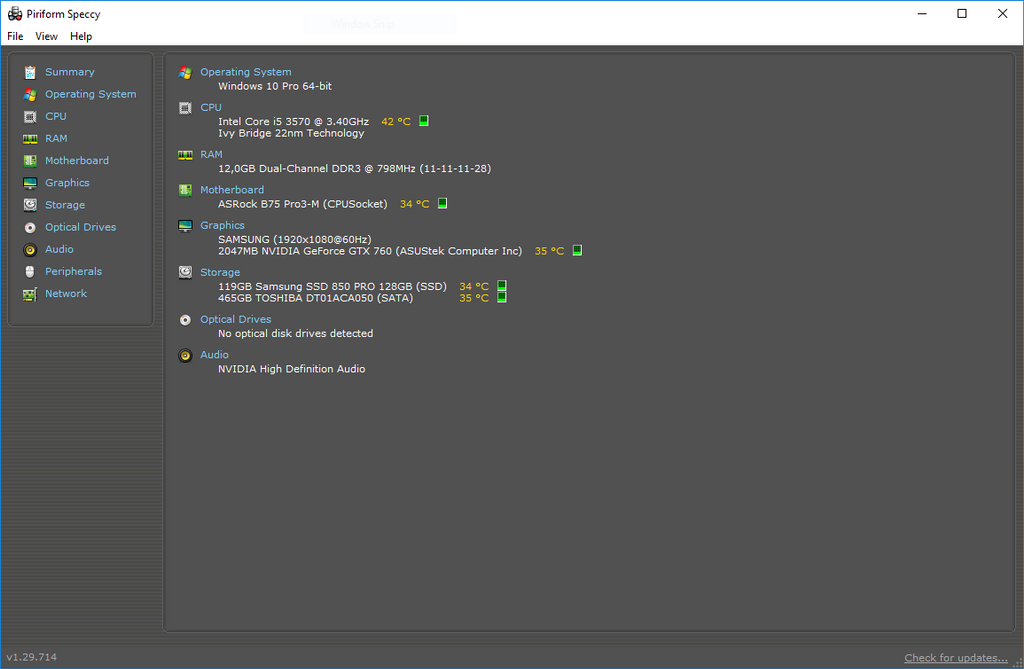
Task: Click the memory icon beside RAM heading in main panel
Action: tap(185, 155)
